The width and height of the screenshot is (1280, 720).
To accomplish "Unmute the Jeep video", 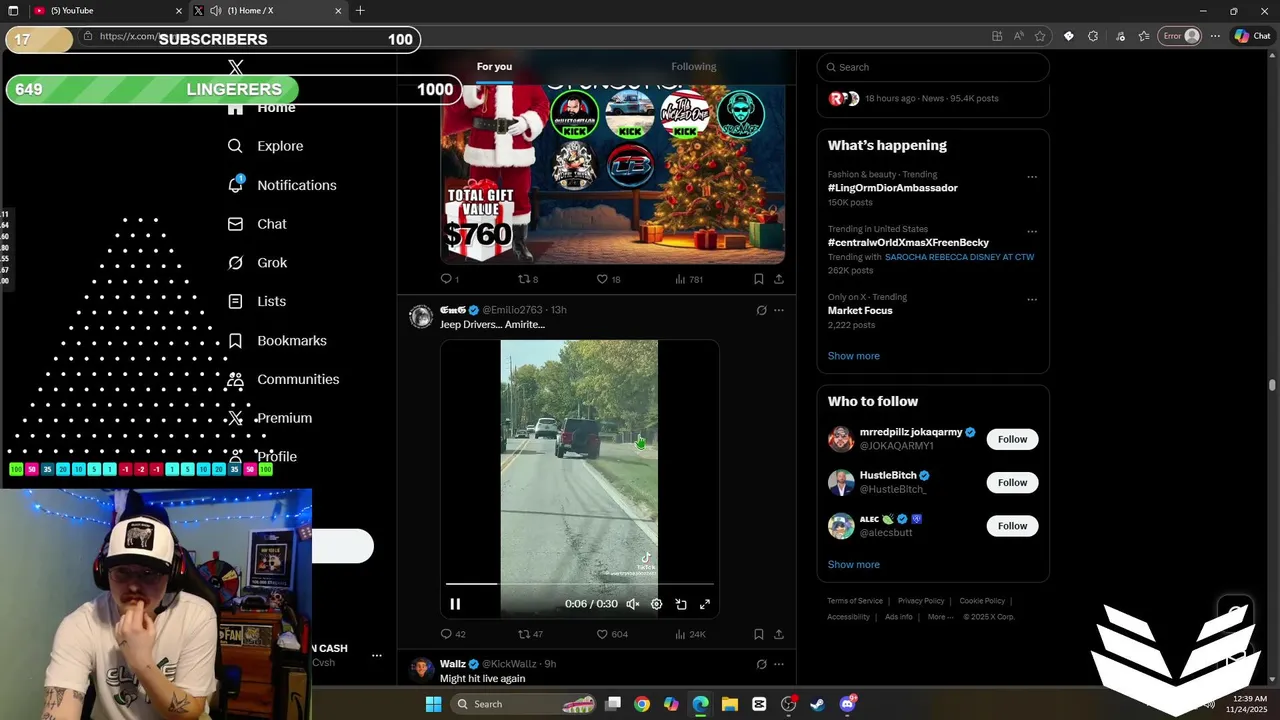I will [633, 604].
